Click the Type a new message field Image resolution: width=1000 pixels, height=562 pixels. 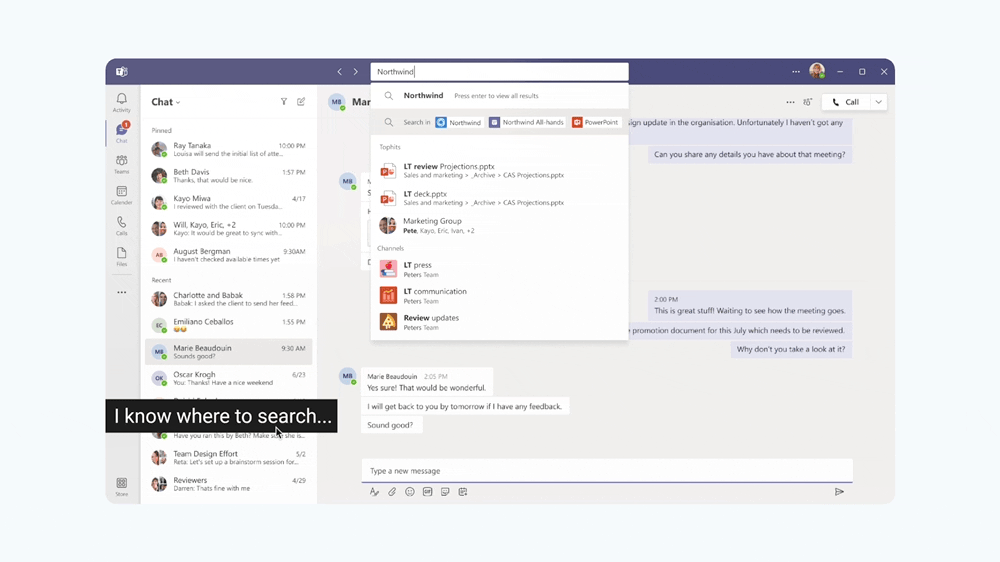click(x=607, y=471)
